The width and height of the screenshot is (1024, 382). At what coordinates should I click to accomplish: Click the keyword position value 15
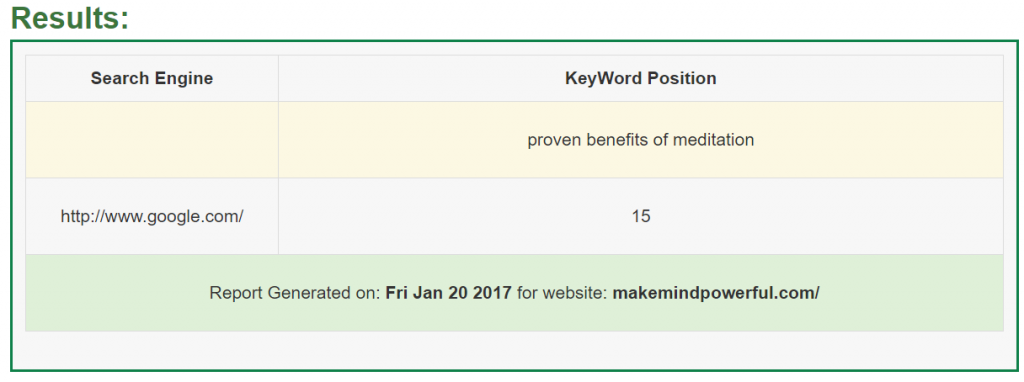tap(641, 216)
